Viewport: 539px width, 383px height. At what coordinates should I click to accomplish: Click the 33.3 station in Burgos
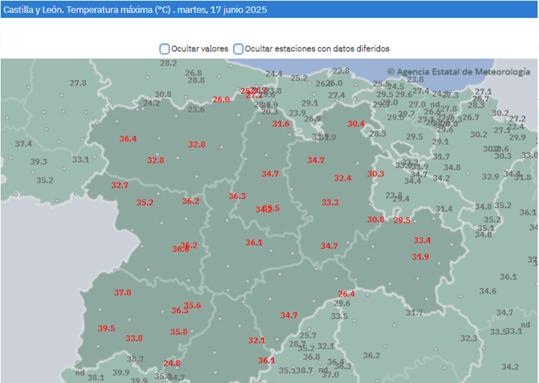[330, 202]
